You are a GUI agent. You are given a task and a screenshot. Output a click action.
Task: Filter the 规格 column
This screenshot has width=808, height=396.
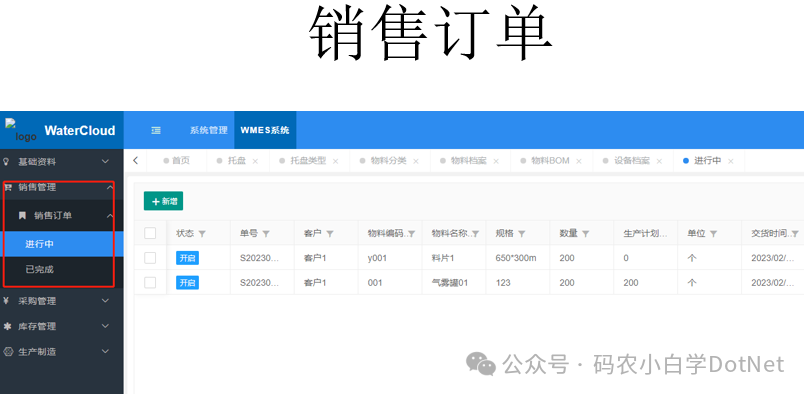pos(521,234)
